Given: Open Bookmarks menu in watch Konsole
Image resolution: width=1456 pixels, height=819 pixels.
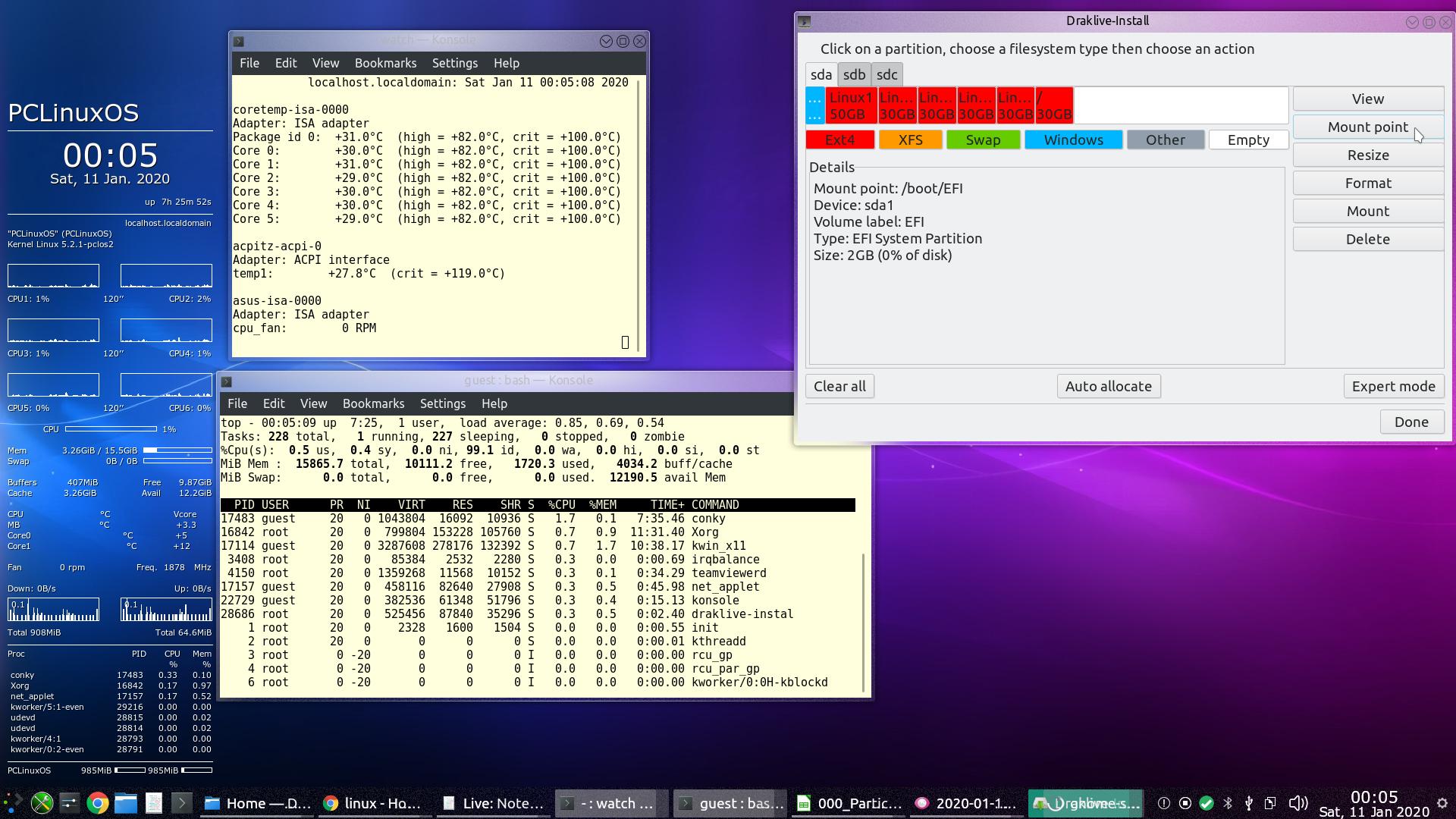Looking at the screenshot, I should [385, 63].
